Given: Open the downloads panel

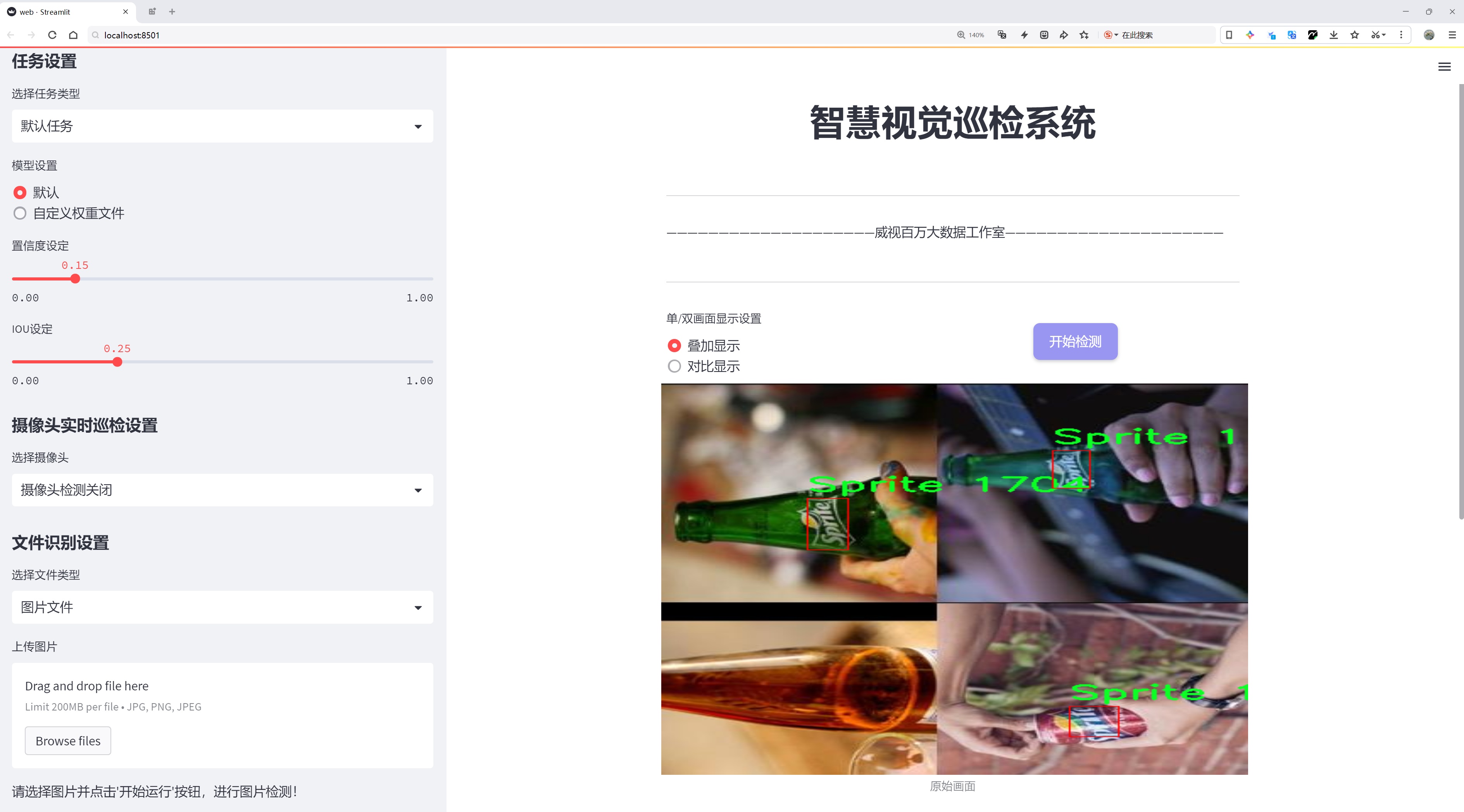Looking at the screenshot, I should (x=1334, y=34).
